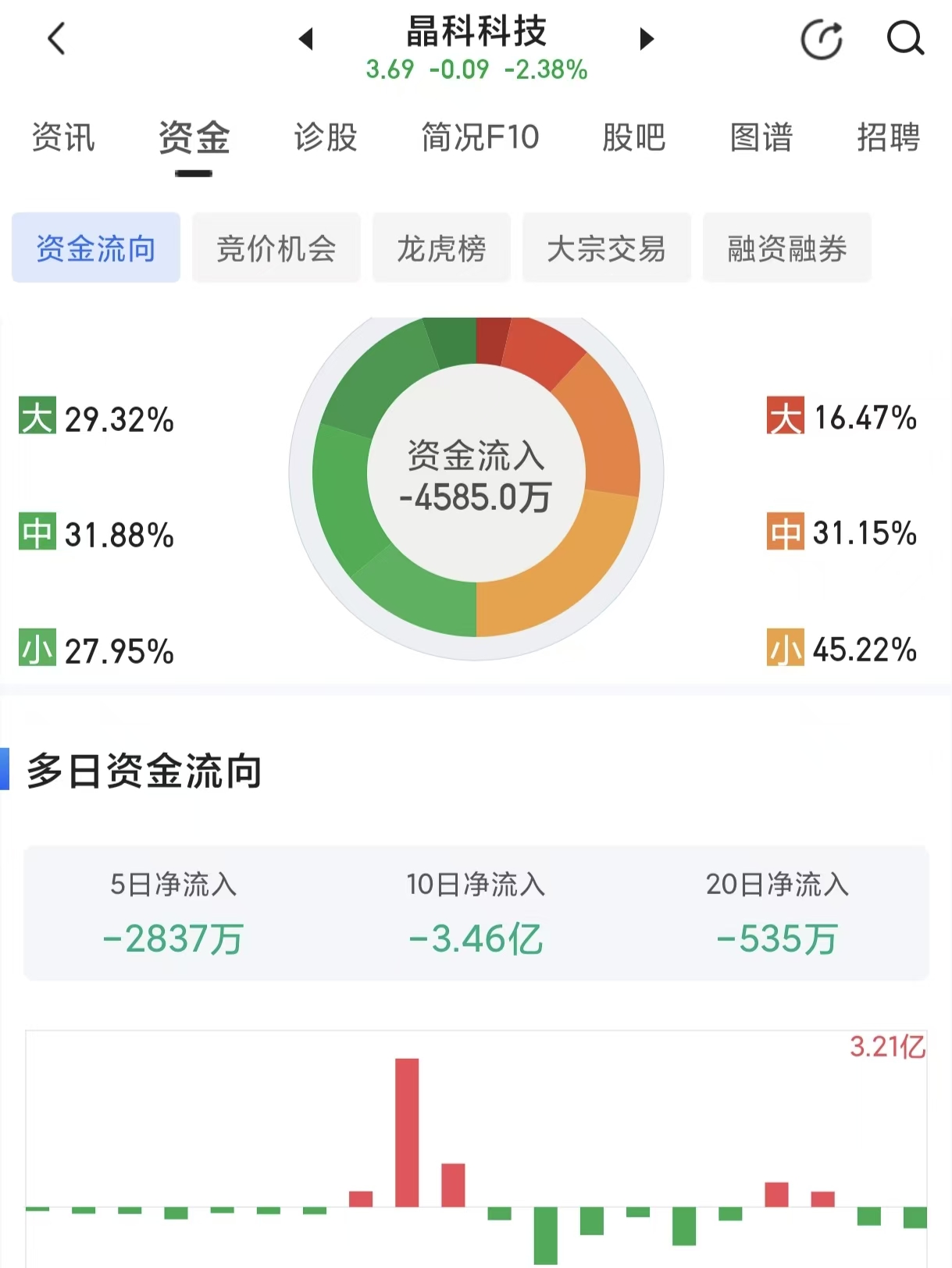Tap the donut center -4585.0万 value
The image size is (952, 1268).
(x=476, y=497)
